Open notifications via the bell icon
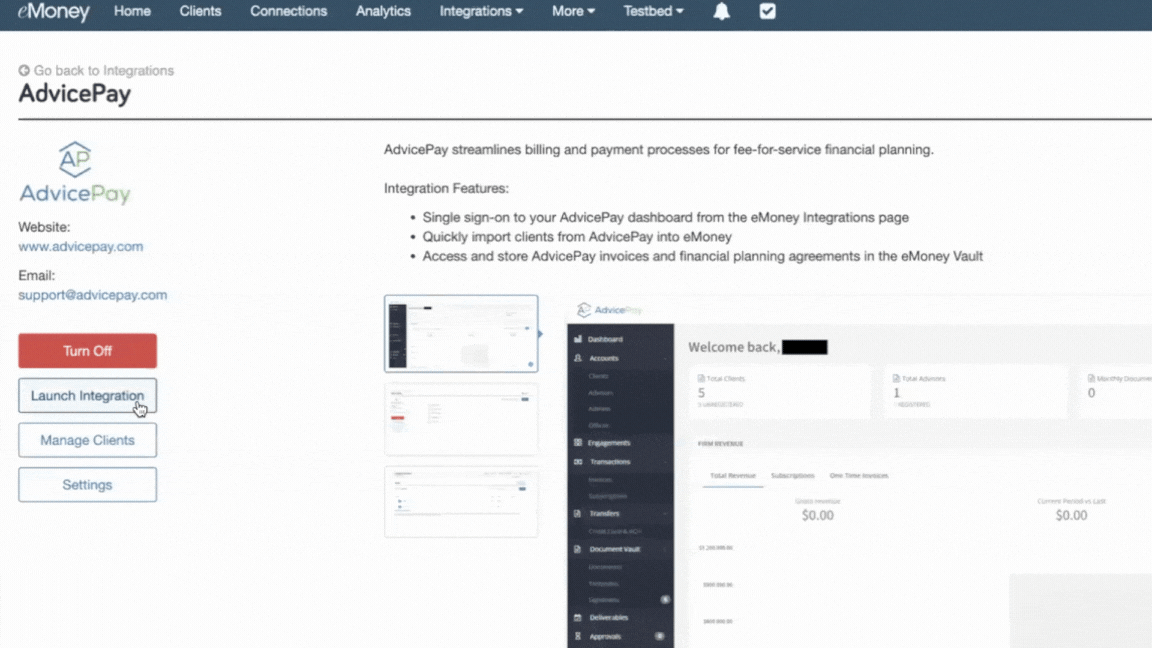This screenshot has width=1152, height=648. pos(721,11)
